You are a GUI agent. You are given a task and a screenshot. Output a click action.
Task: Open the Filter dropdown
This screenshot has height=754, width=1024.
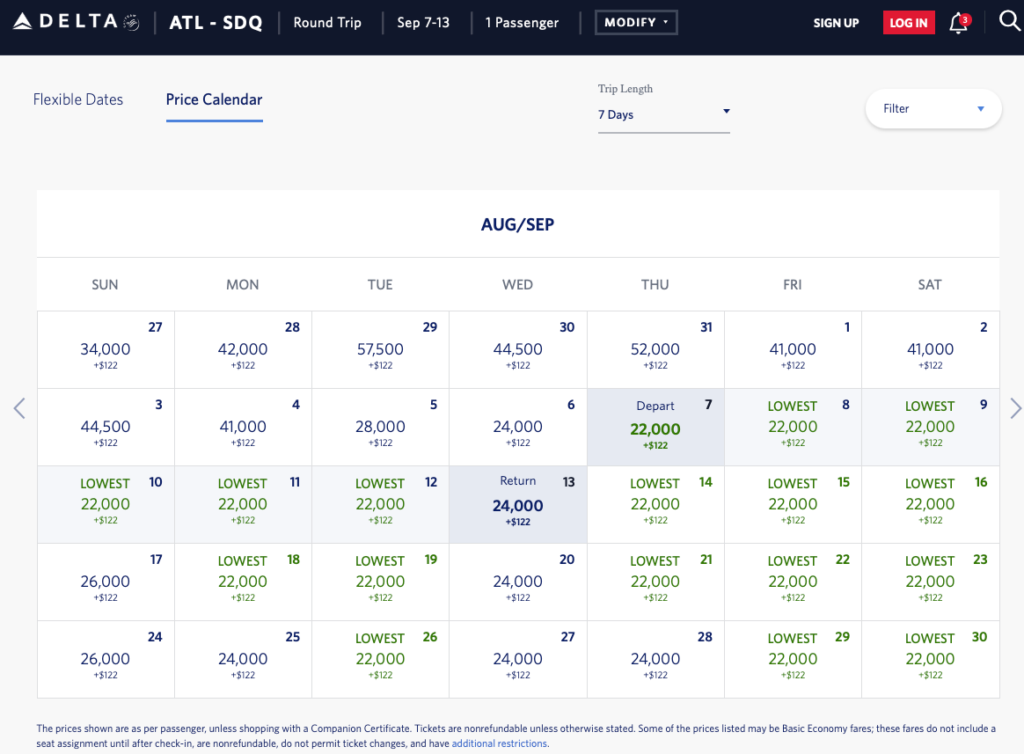point(933,109)
